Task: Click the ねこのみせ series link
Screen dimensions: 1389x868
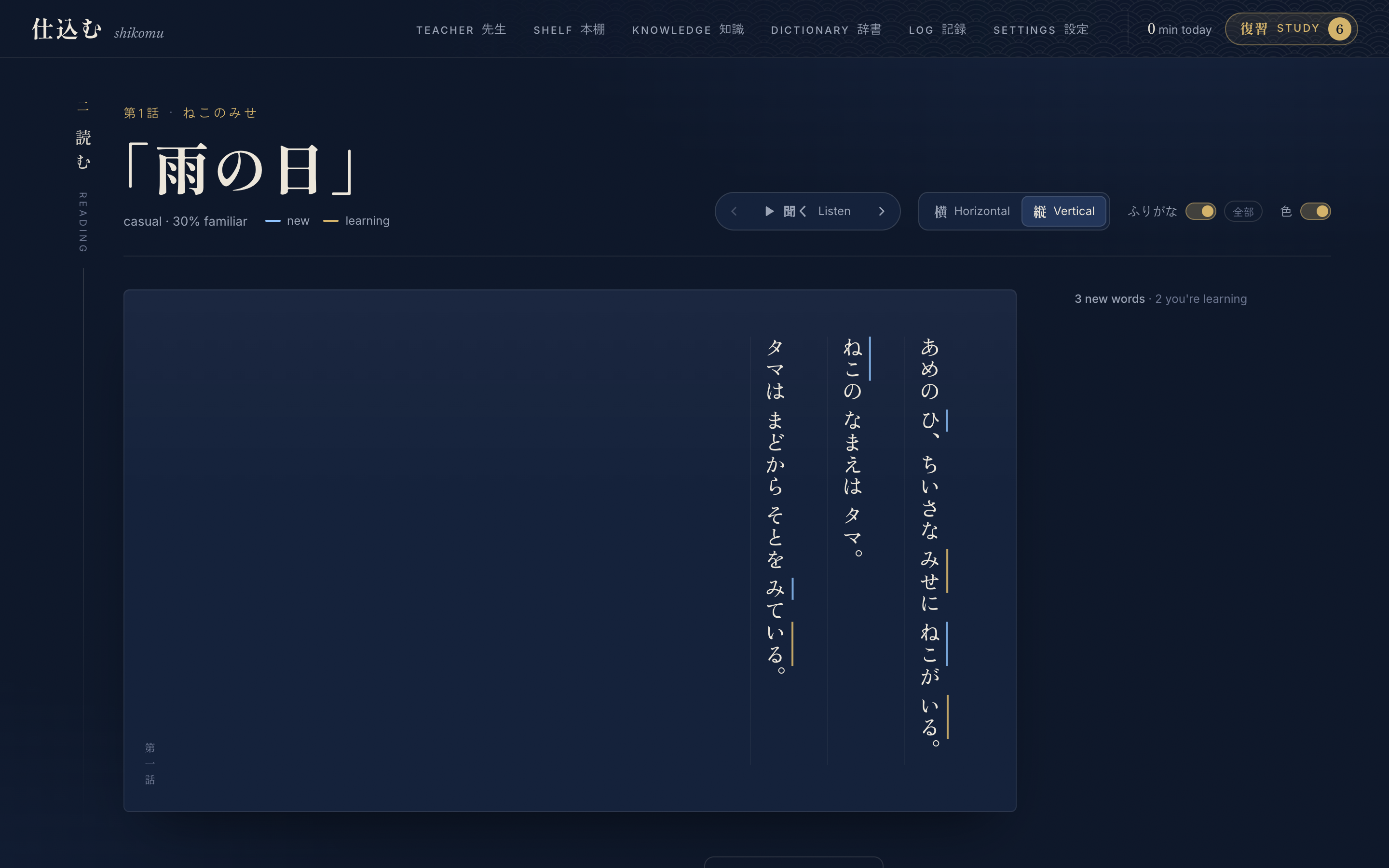Action: point(220,113)
